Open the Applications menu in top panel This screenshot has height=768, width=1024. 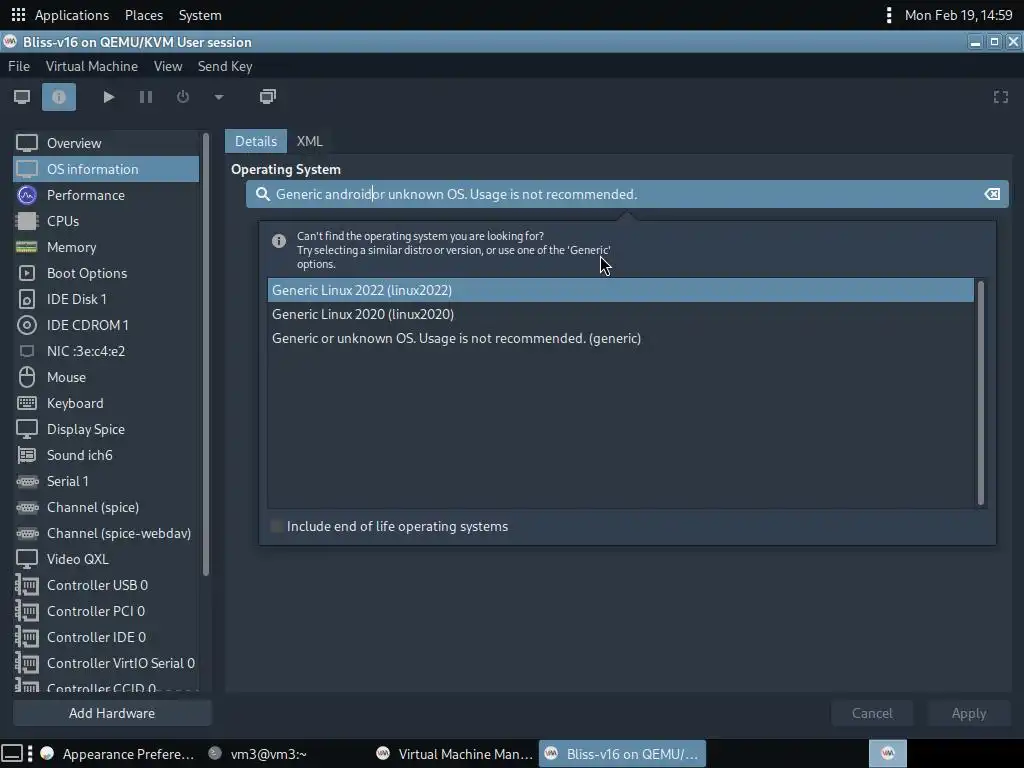[61, 15]
